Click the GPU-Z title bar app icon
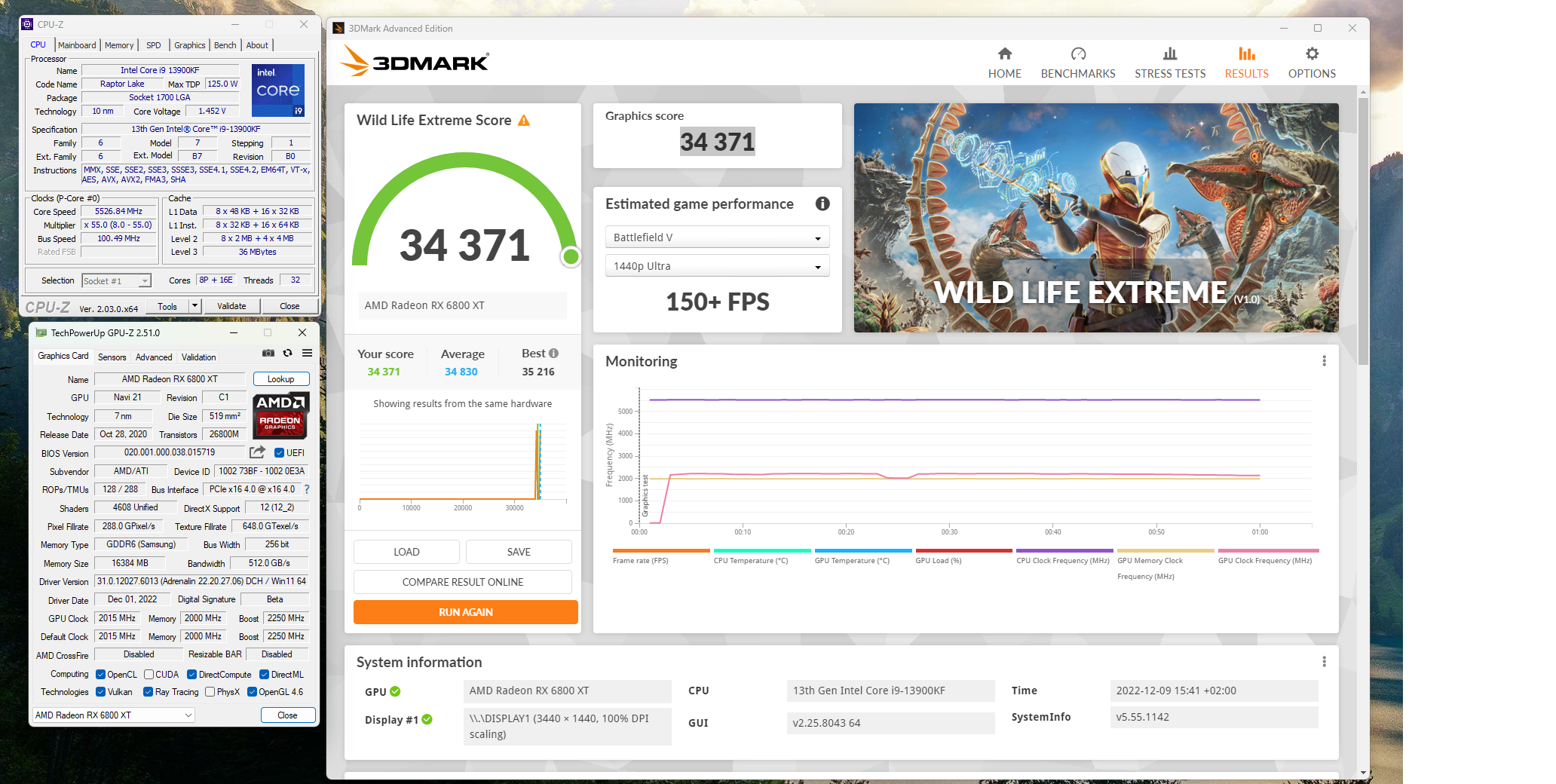 click(41, 332)
